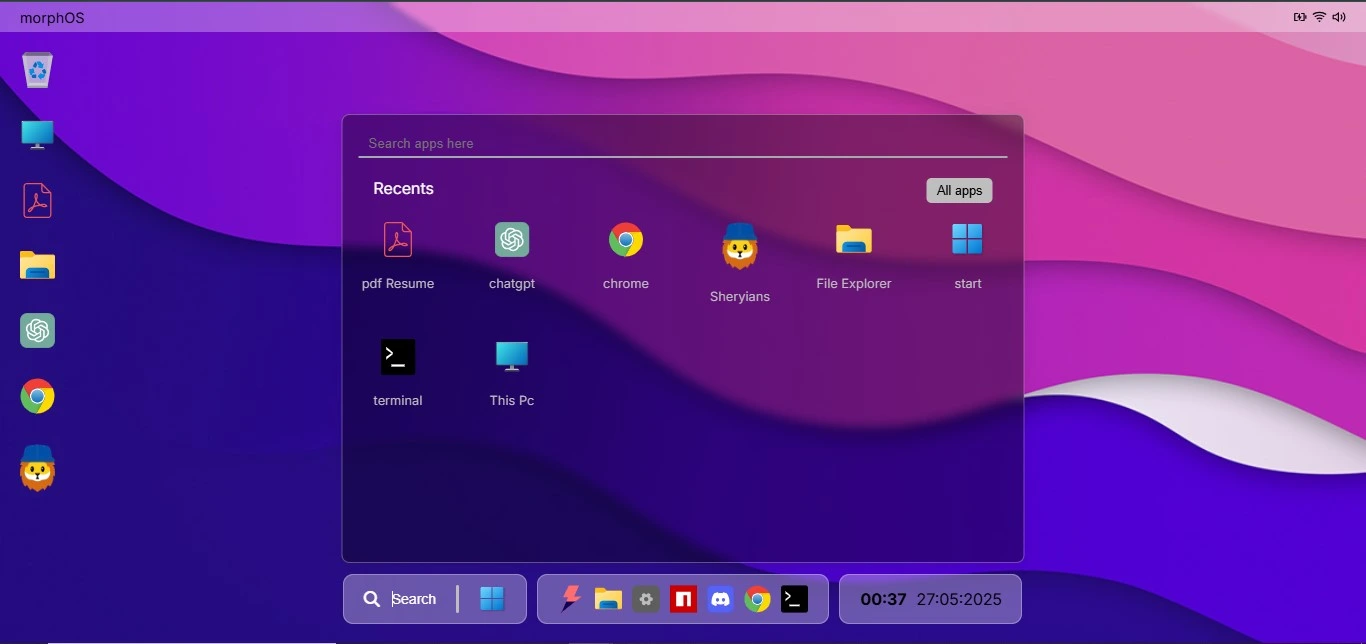Click the Windows start icon in taskbar
This screenshot has height=644, width=1366.
[492, 599]
